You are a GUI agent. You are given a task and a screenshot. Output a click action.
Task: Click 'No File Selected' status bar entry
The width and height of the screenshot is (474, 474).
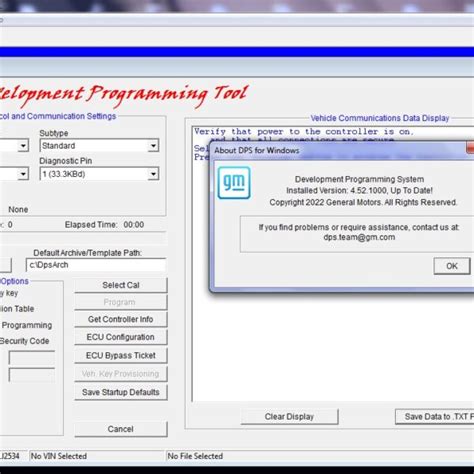[x=195, y=456]
